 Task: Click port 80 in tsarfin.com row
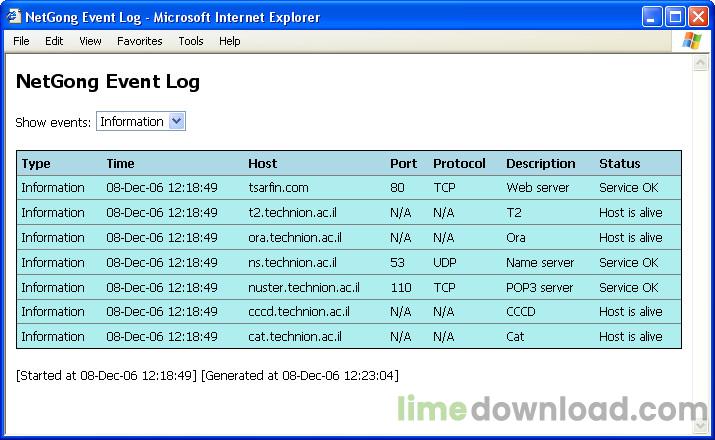click(x=397, y=187)
